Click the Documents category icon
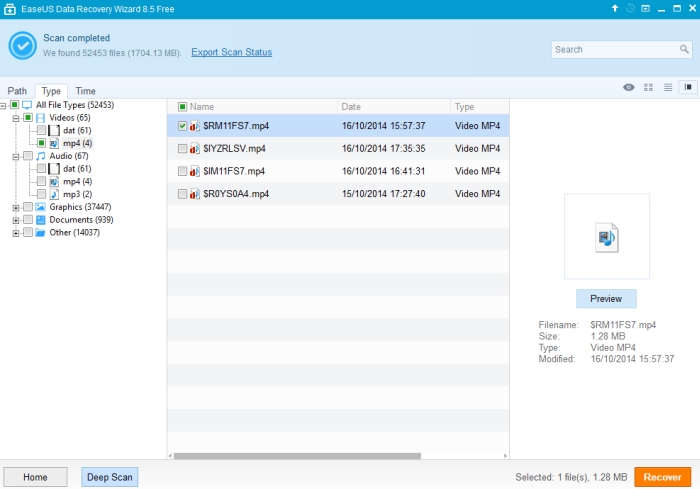 (x=41, y=220)
